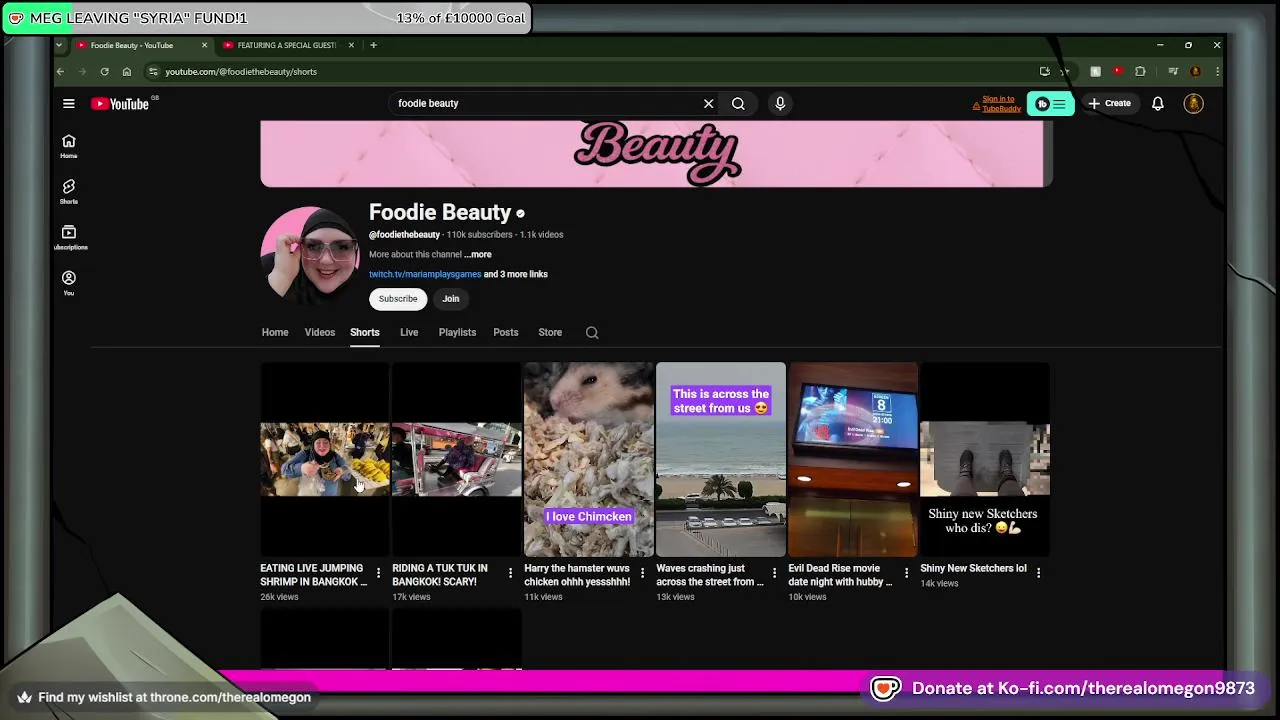Click the '110k subscribers' channel stats text
The width and height of the screenshot is (1280, 720).
(480, 234)
